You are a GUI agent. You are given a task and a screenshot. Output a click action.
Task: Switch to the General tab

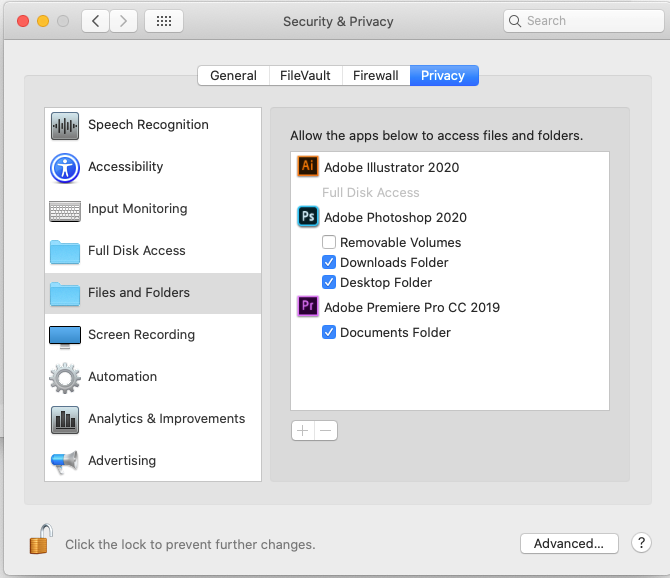tap(233, 76)
